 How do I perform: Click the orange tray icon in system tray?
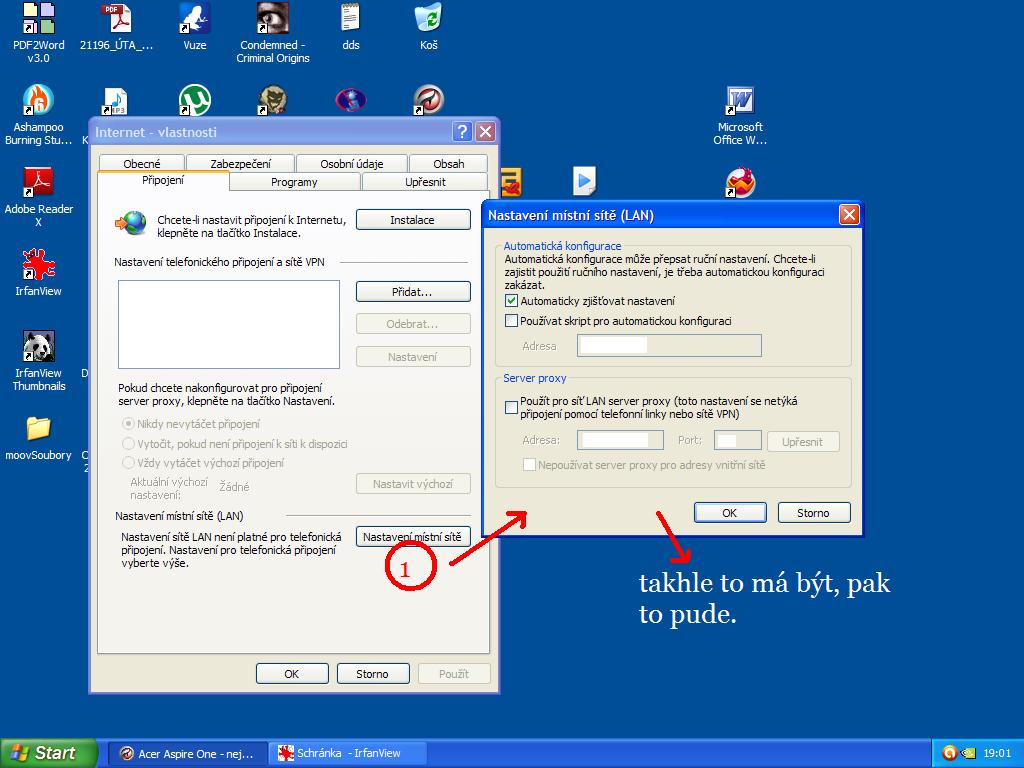tap(950, 753)
